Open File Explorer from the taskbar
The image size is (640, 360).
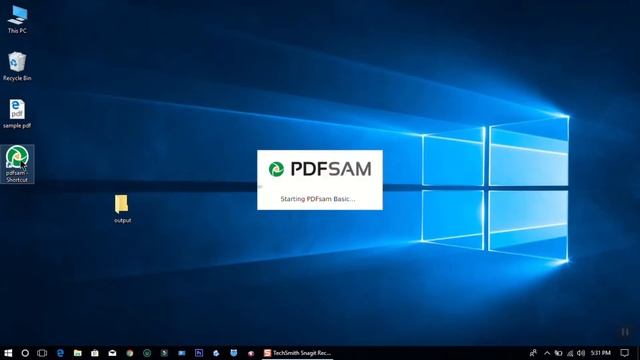point(78,353)
